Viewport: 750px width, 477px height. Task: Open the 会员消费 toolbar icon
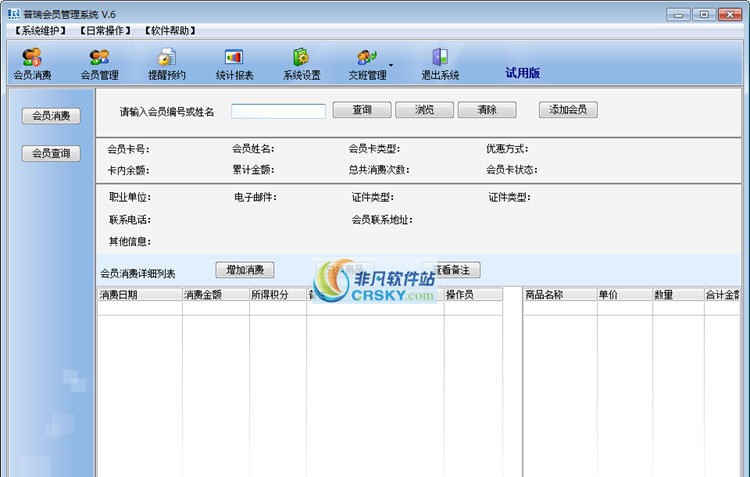pyautogui.click(x=32, y=64)
